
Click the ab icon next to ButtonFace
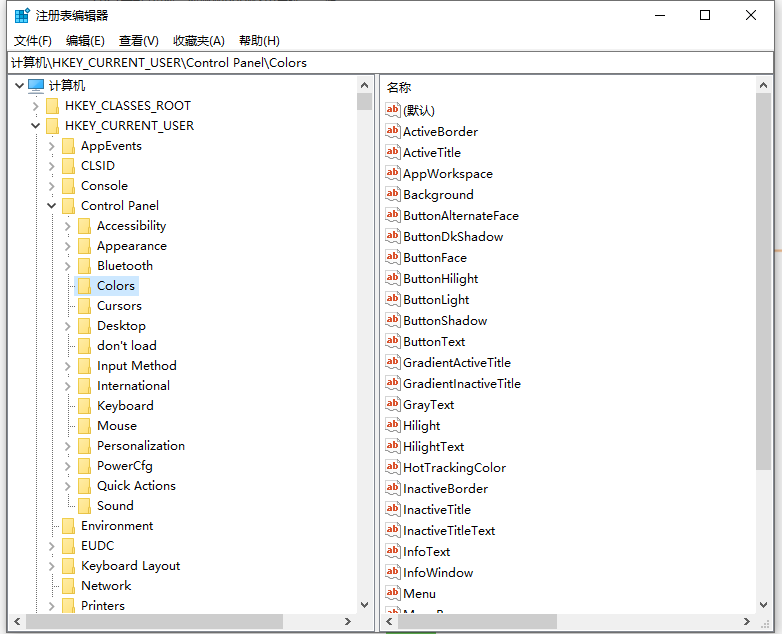(x=393, y=257)
